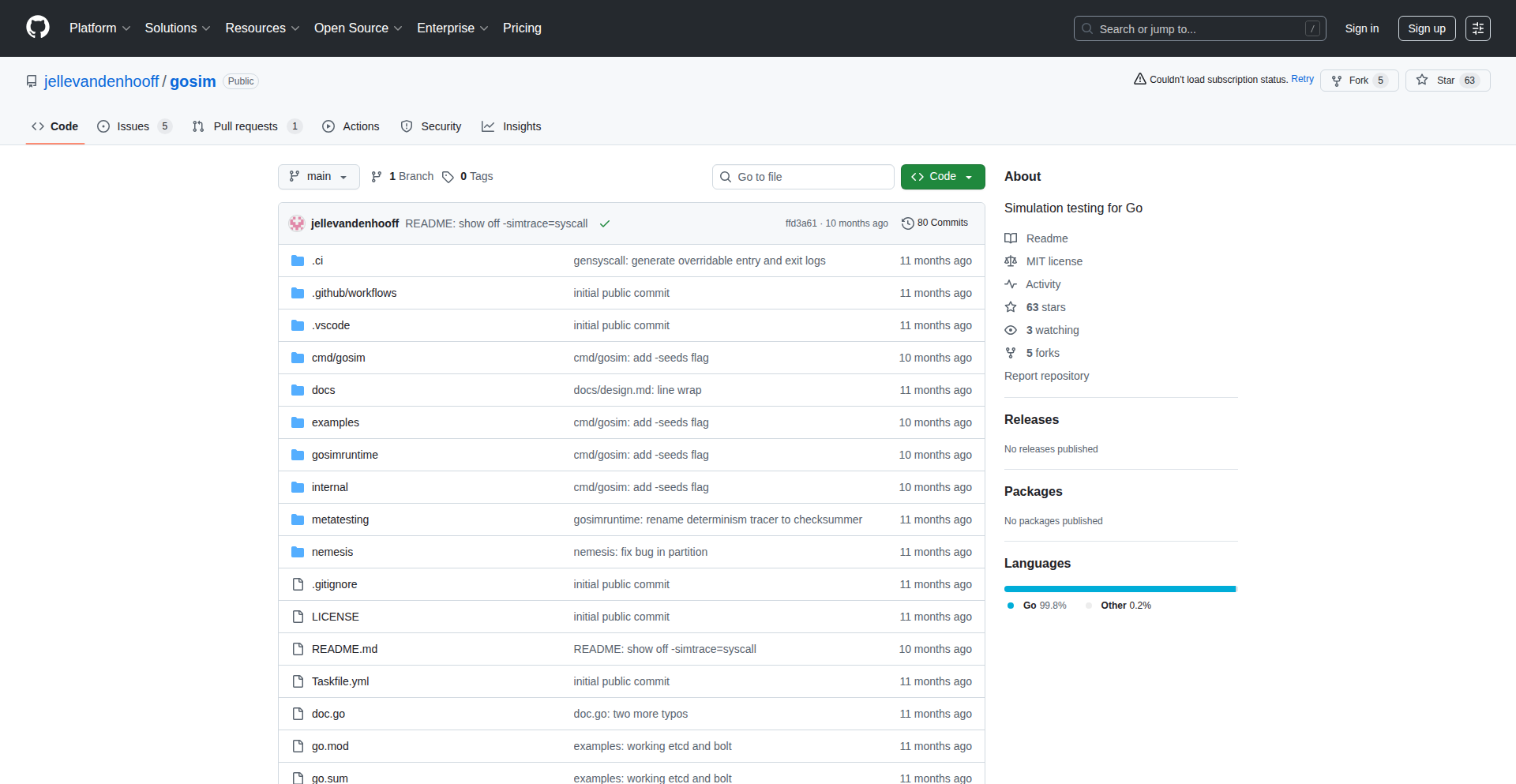This screenshot has width=1516, height=784.
Task: Open the MIT license link
Action: tap(1054, 261)
